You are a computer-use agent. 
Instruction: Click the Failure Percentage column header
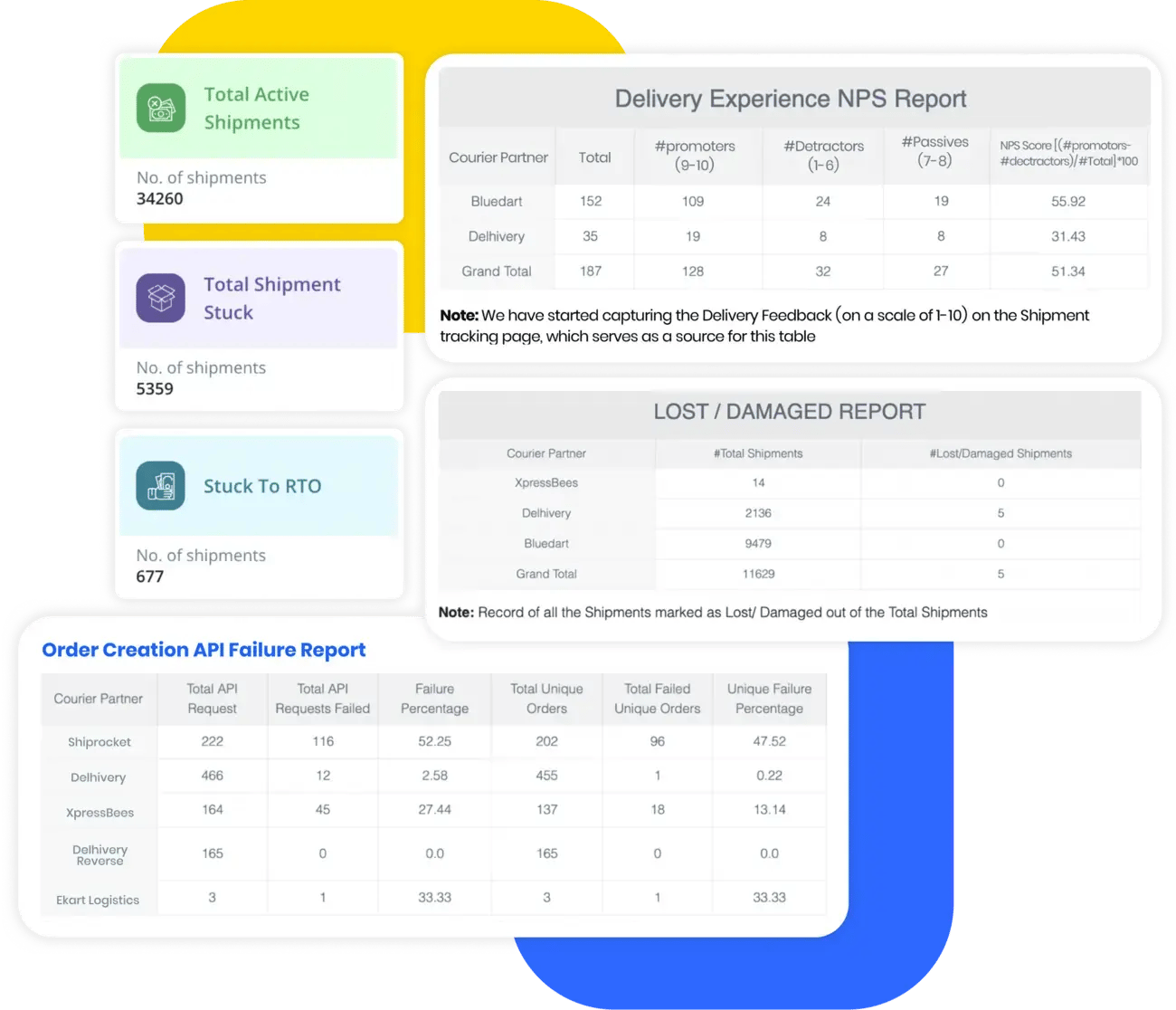434,699
